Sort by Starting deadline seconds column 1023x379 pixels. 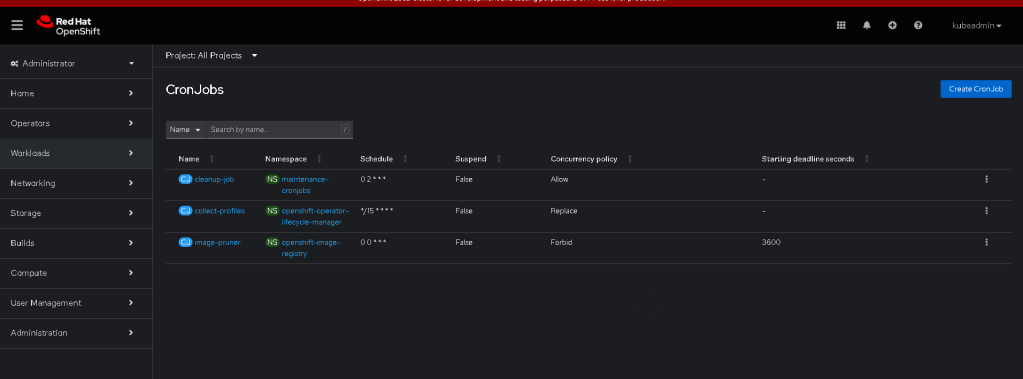pos(815,159)
